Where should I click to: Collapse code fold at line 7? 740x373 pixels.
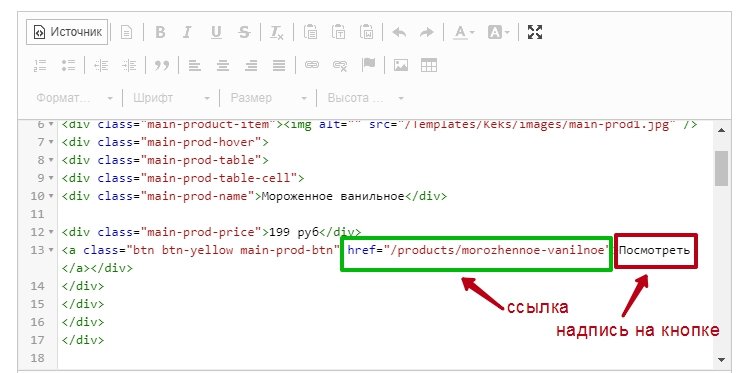pyautogui.click(x=51, y=142)
